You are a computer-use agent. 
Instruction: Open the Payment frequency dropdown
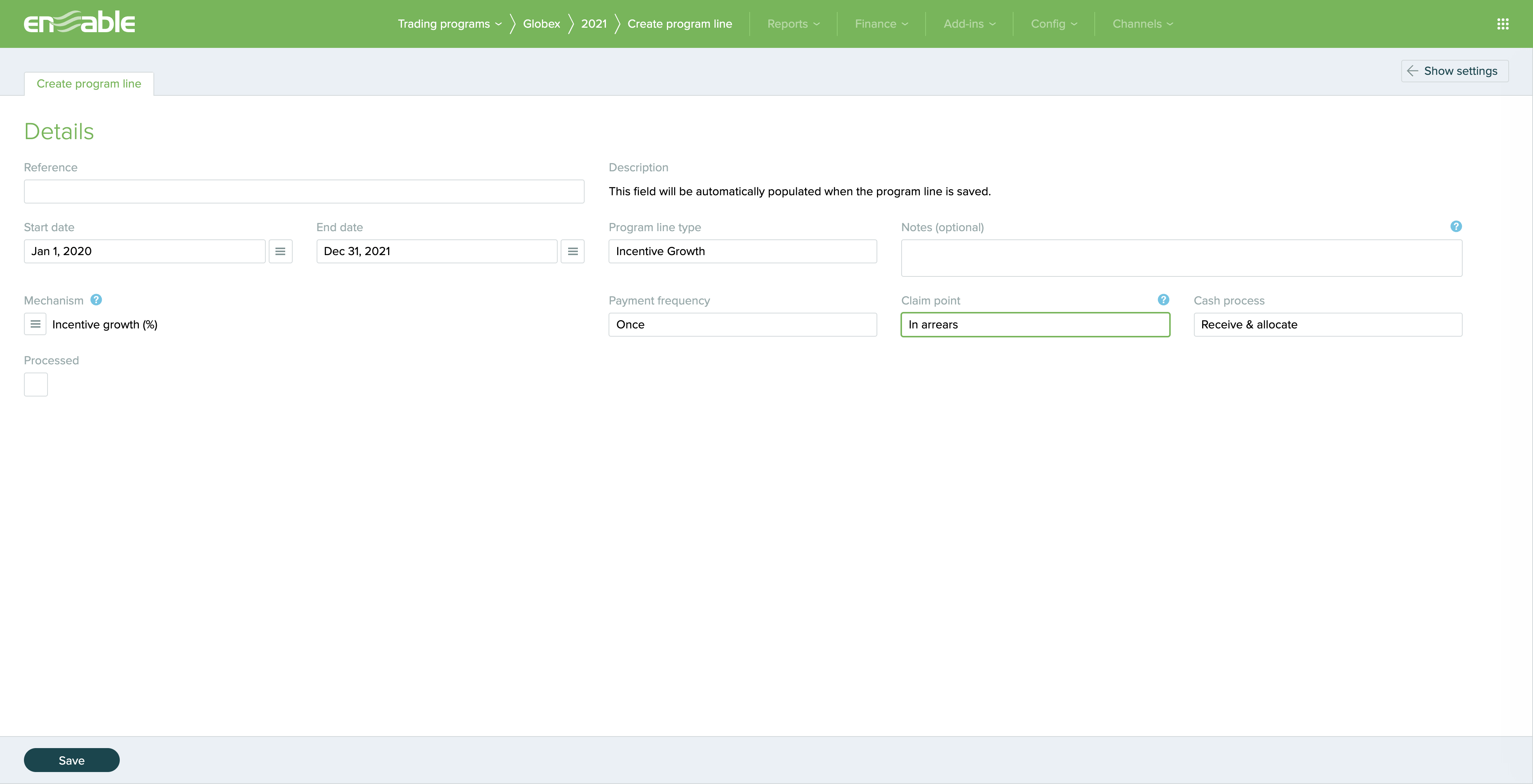742,324
